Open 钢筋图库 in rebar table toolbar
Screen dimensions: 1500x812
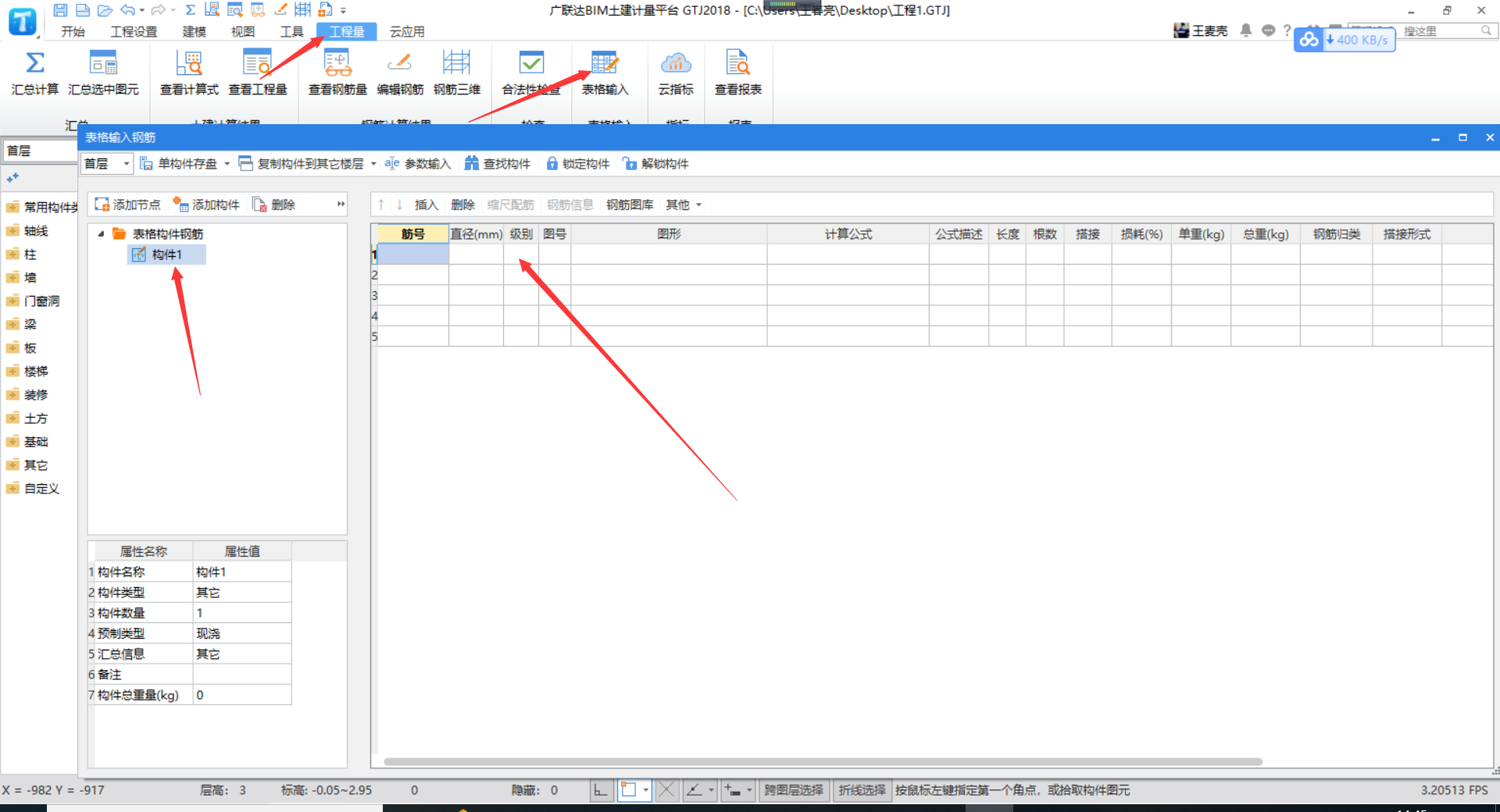(x=630, y=205)
